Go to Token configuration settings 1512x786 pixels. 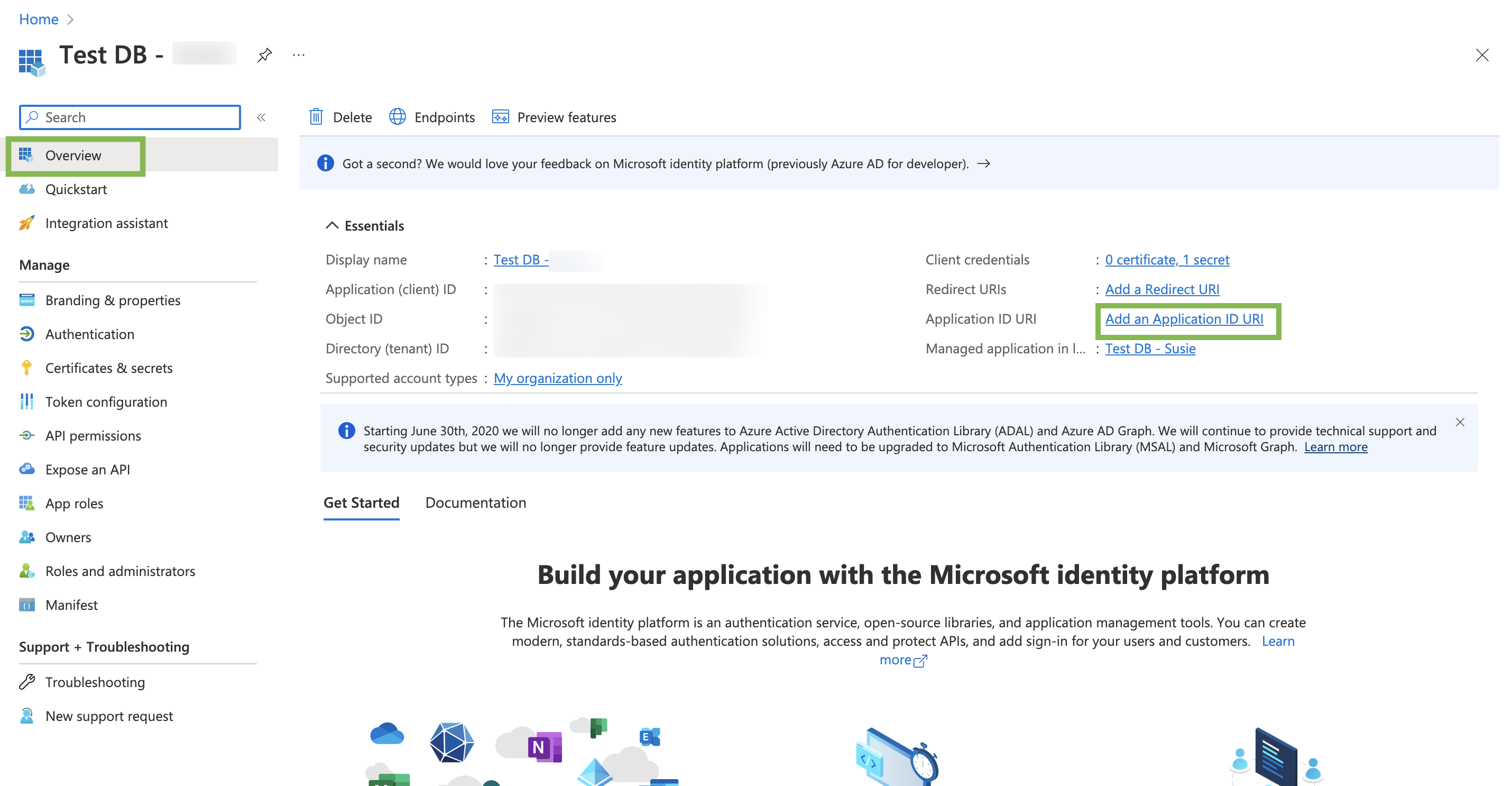click(106, 402)
